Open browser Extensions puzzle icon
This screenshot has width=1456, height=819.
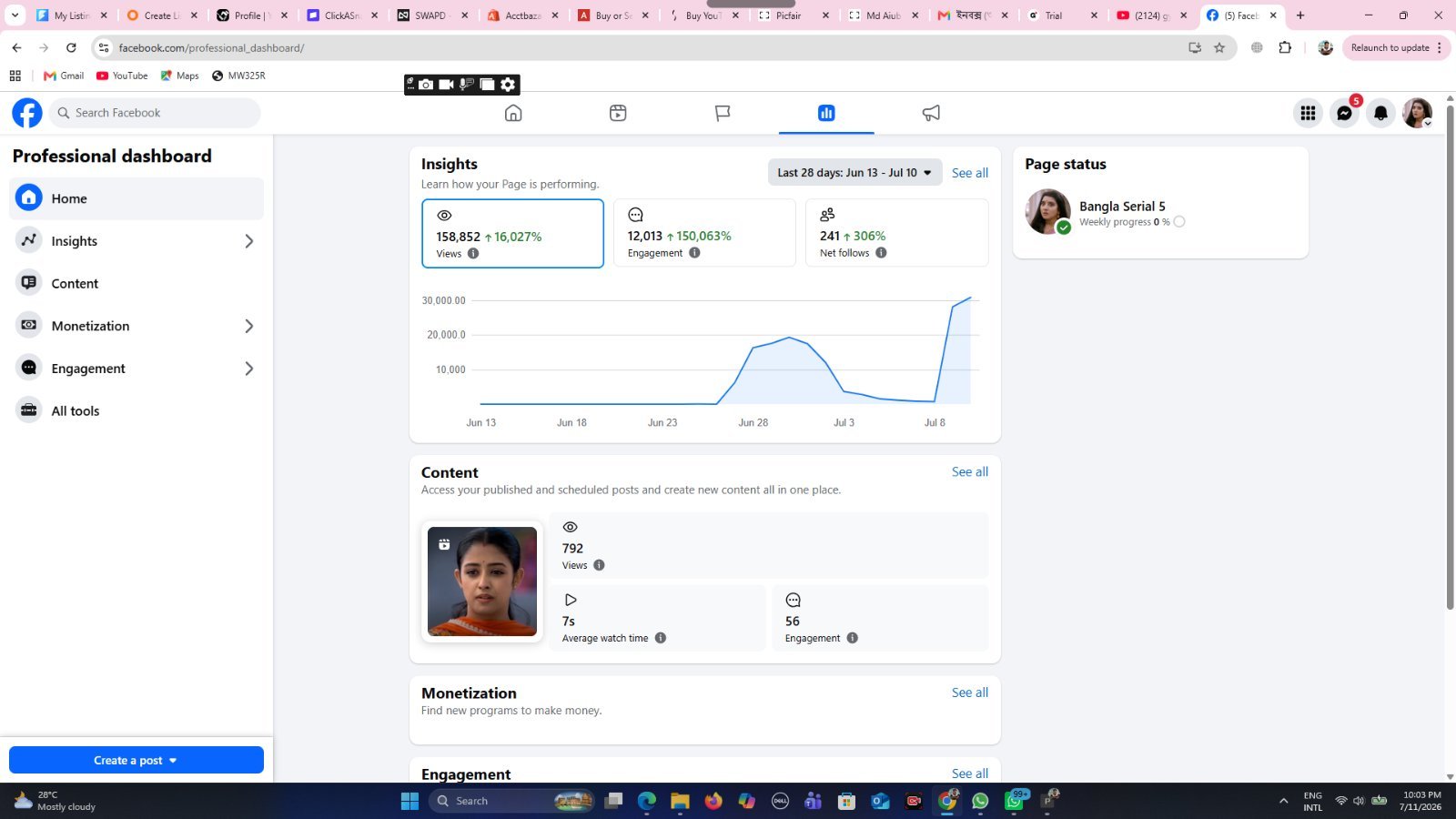click(x=1285, y=47)
